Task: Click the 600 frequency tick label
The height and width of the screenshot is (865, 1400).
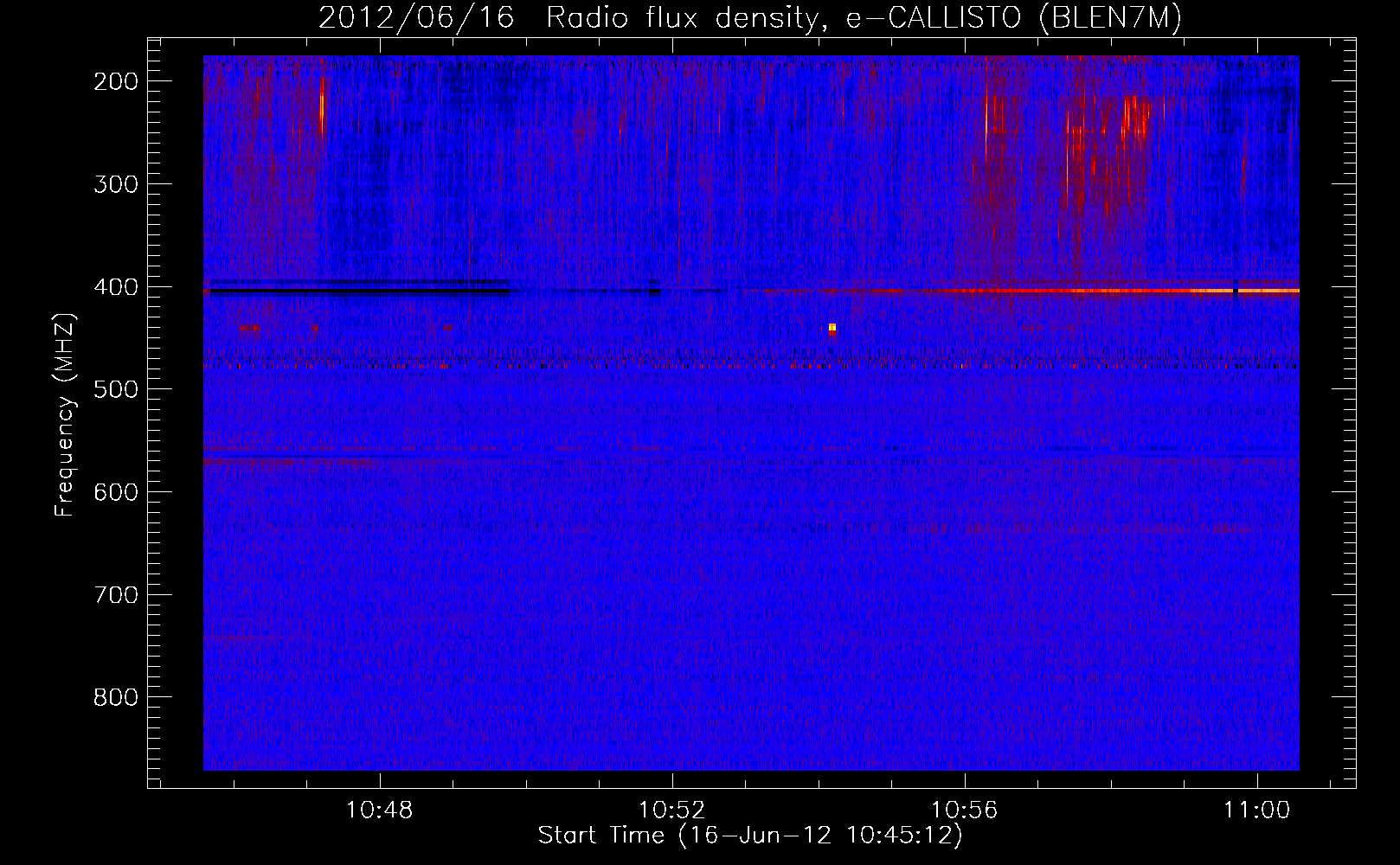Action: 115,492
